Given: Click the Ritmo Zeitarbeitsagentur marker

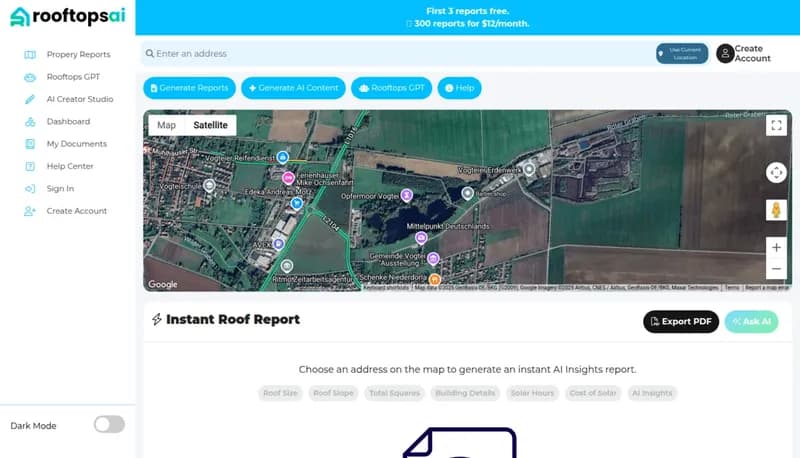Looking at the screenshot, I should coord(287,265).
